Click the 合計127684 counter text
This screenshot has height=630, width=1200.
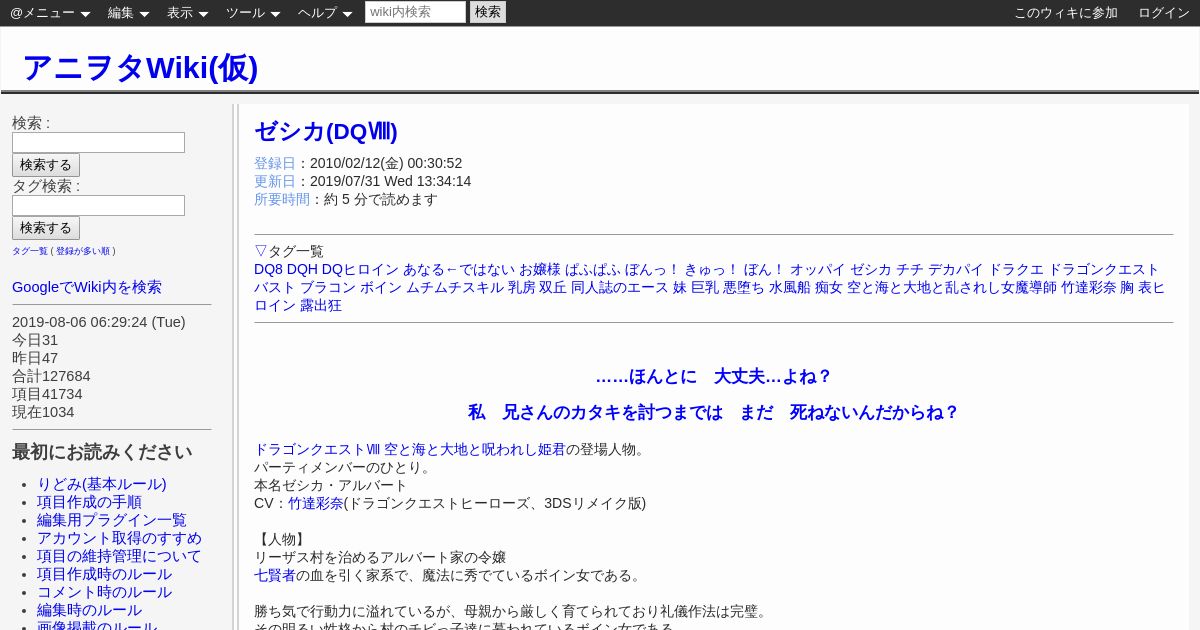(51, 376)
